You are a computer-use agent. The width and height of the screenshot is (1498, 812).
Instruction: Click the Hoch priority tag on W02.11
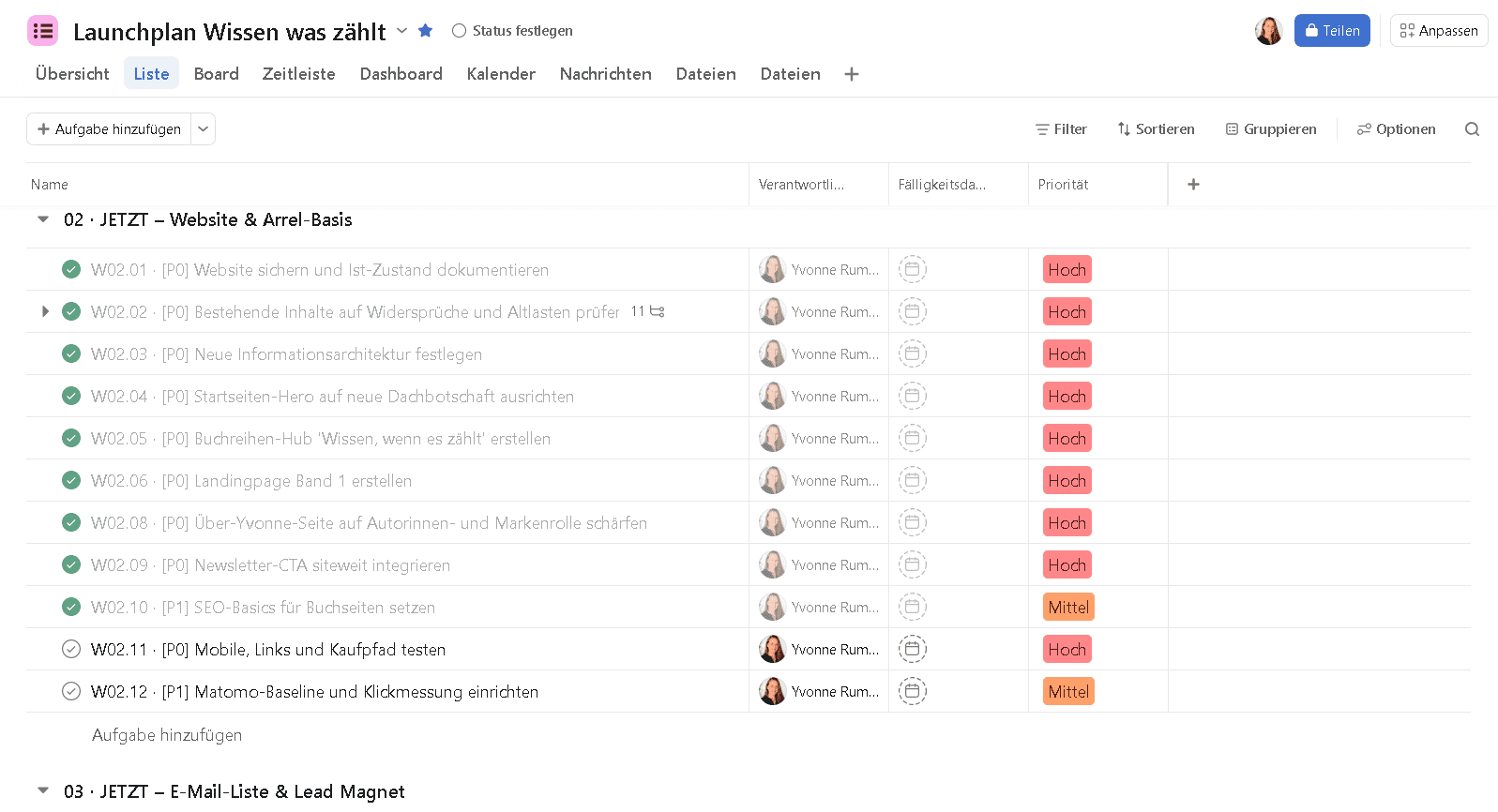pos(1067,649)
